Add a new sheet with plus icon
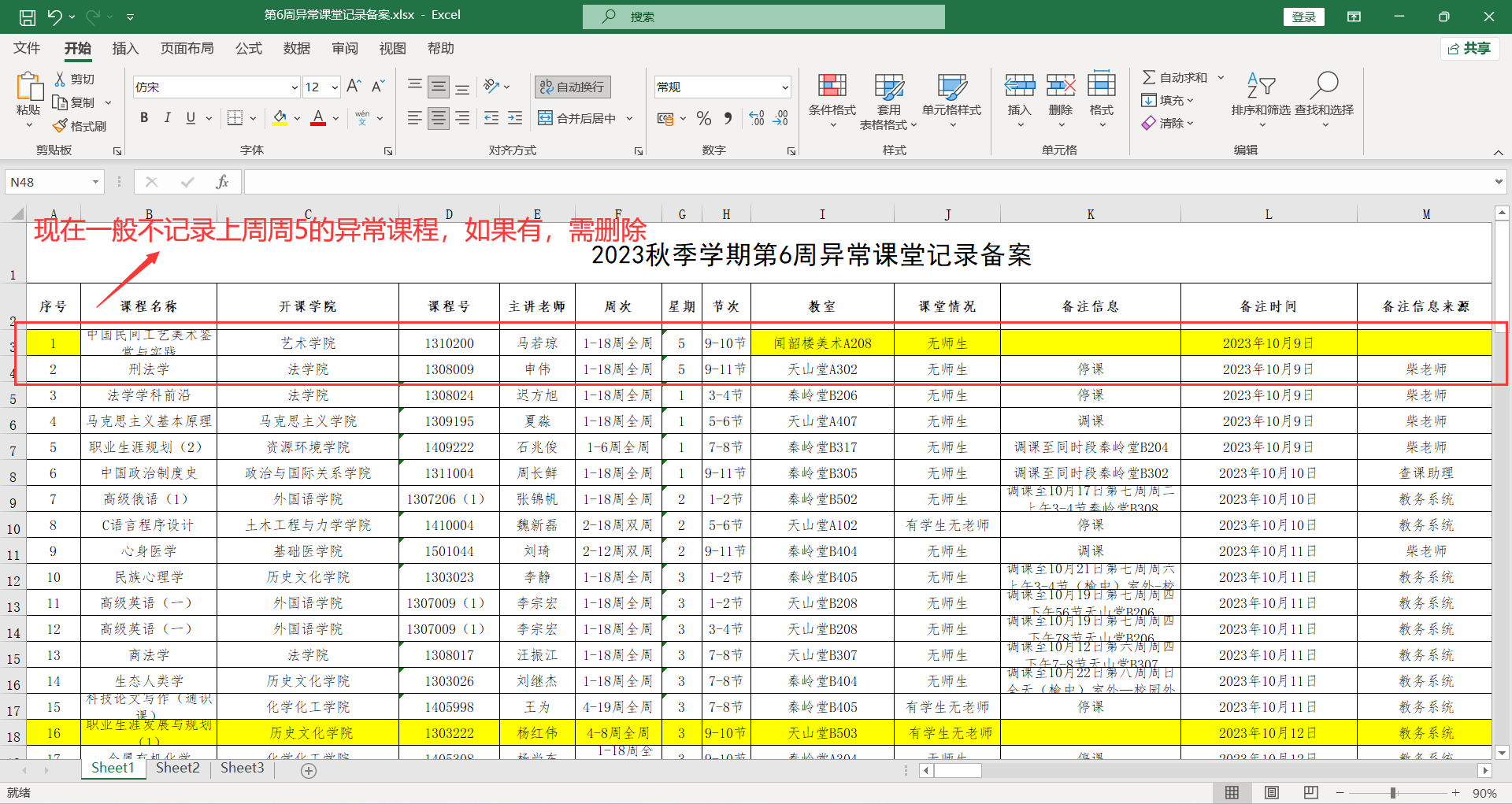Image resolution: width=1512 pixels, height=804 pixels. (x=309, y=770)
